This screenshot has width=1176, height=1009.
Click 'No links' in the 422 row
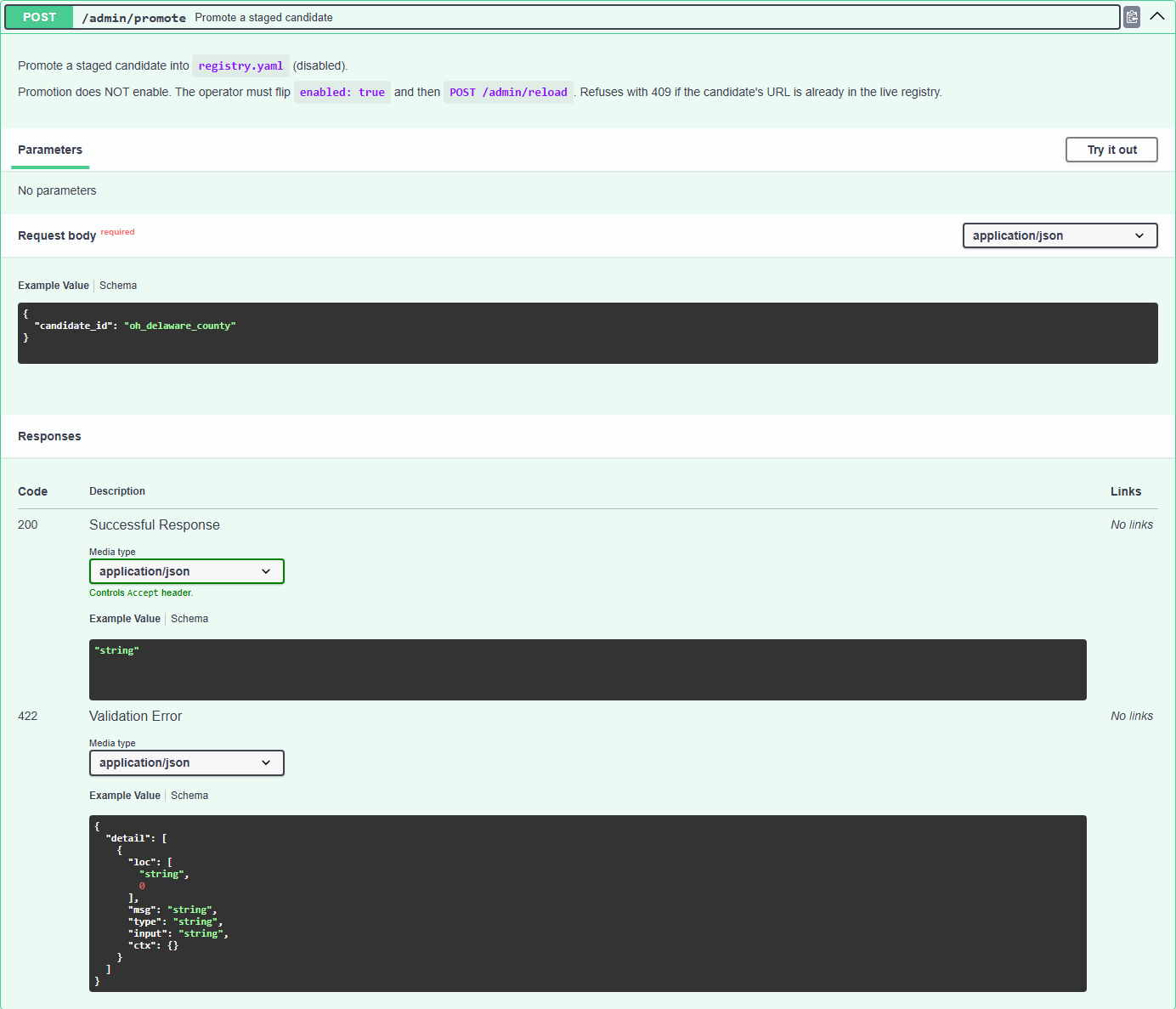[x=1132, y=716]
